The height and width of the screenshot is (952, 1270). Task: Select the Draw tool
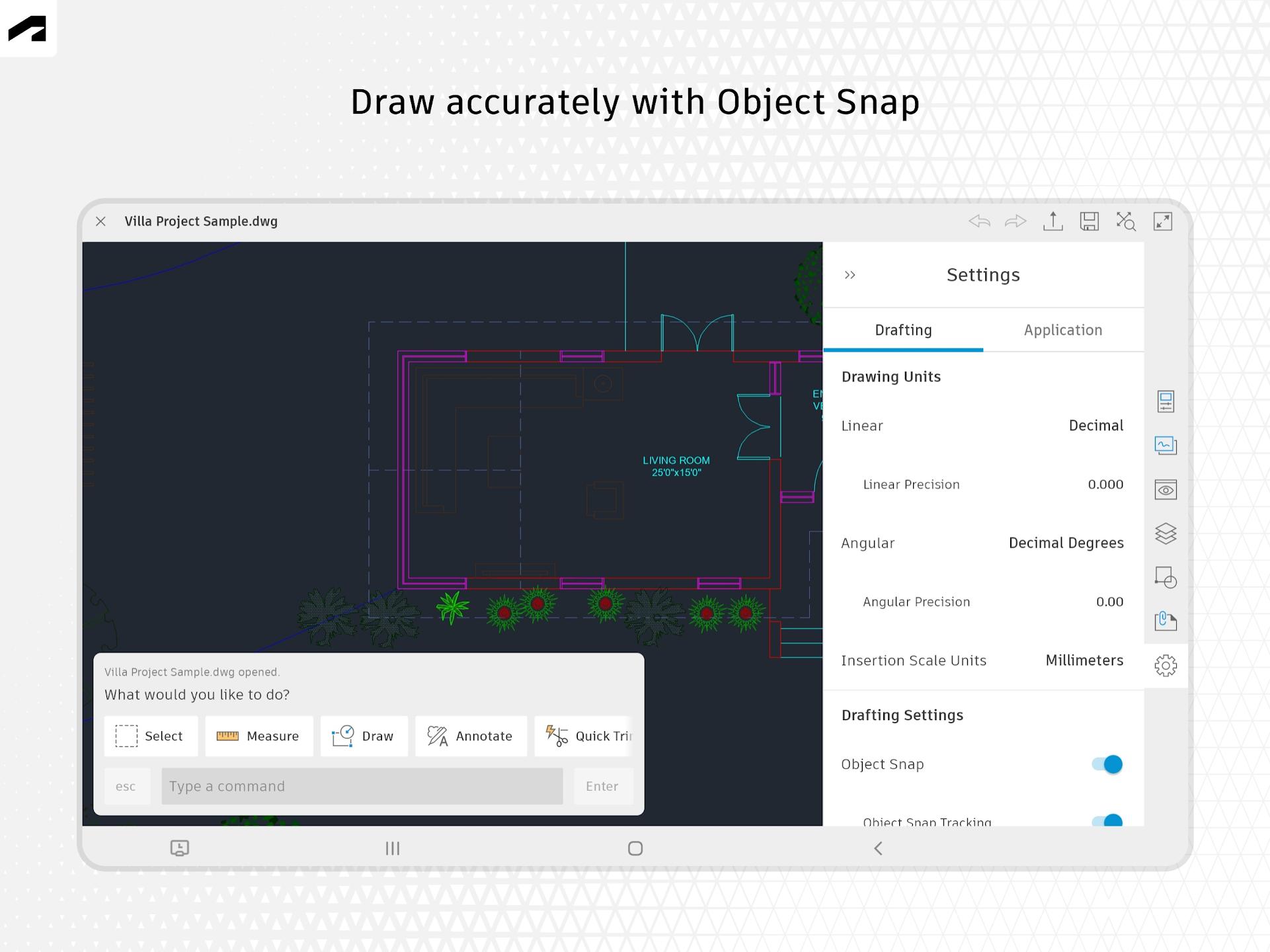tap(362, 735)
